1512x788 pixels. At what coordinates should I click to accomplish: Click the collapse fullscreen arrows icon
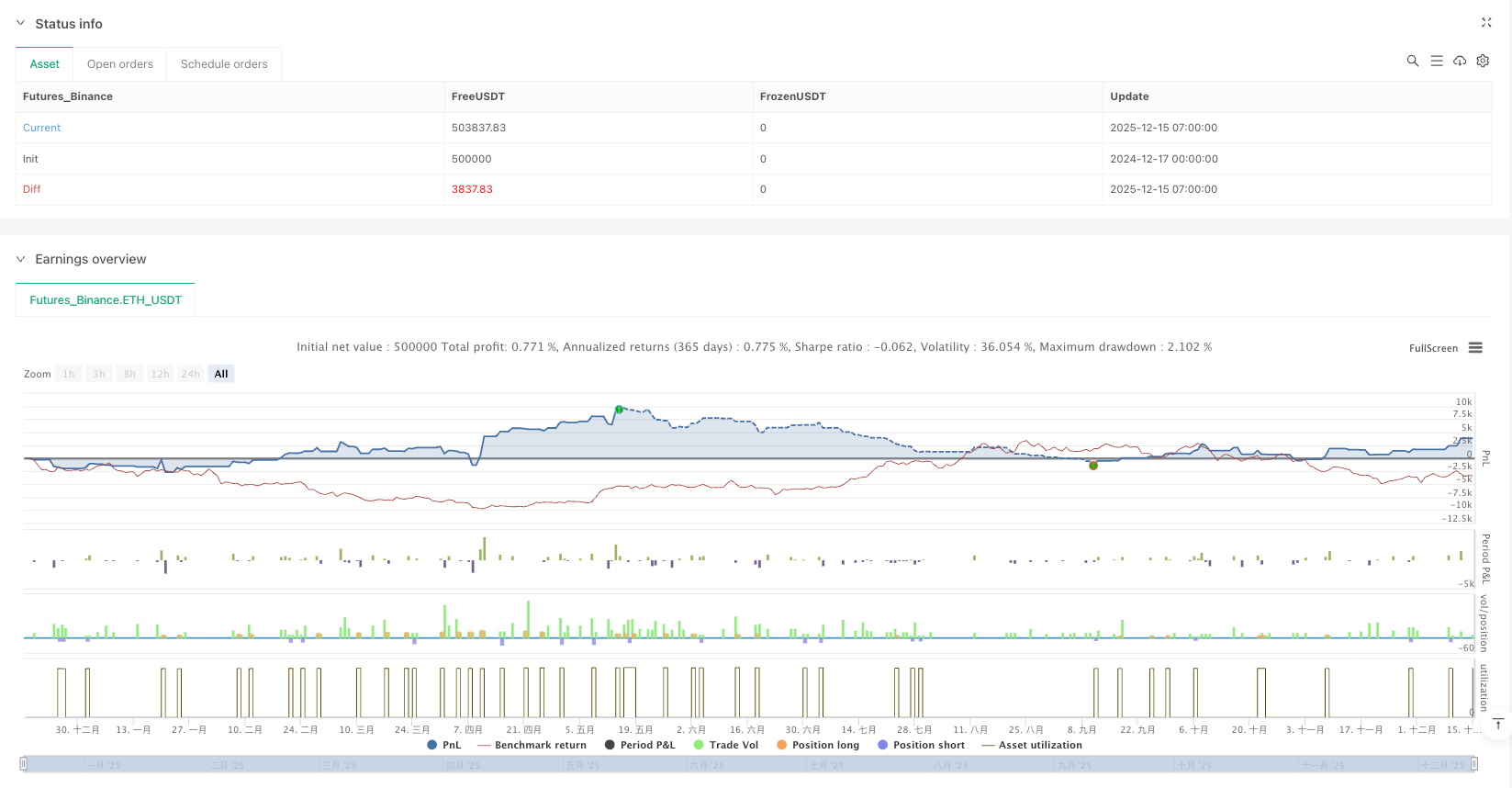point(1486,23)
